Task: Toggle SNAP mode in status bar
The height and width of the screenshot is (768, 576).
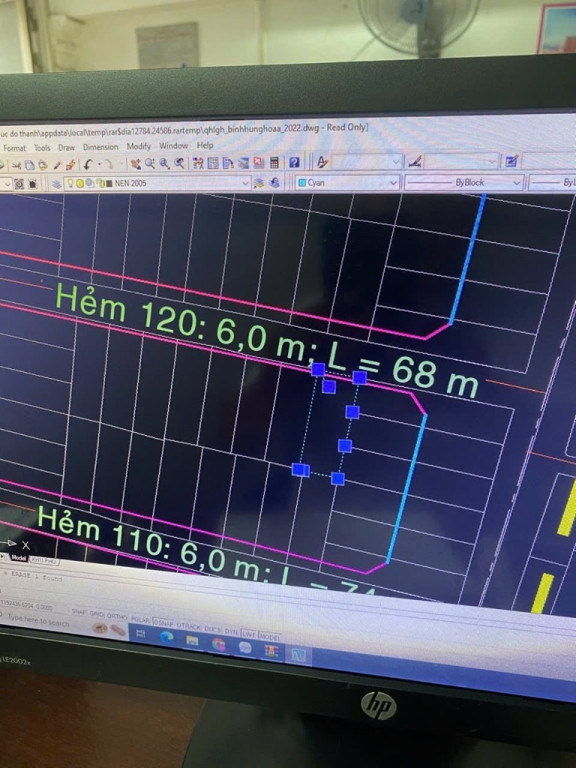Action: (79, 612)
